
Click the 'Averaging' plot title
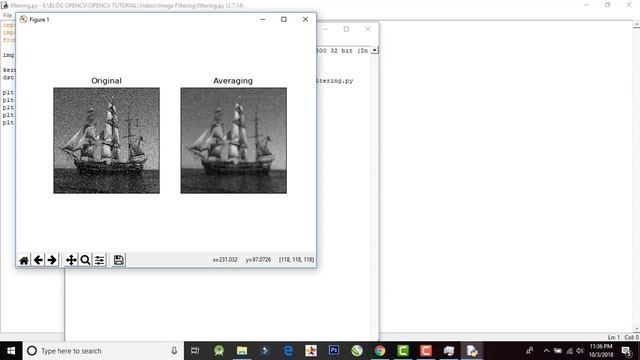pos(233,81)
